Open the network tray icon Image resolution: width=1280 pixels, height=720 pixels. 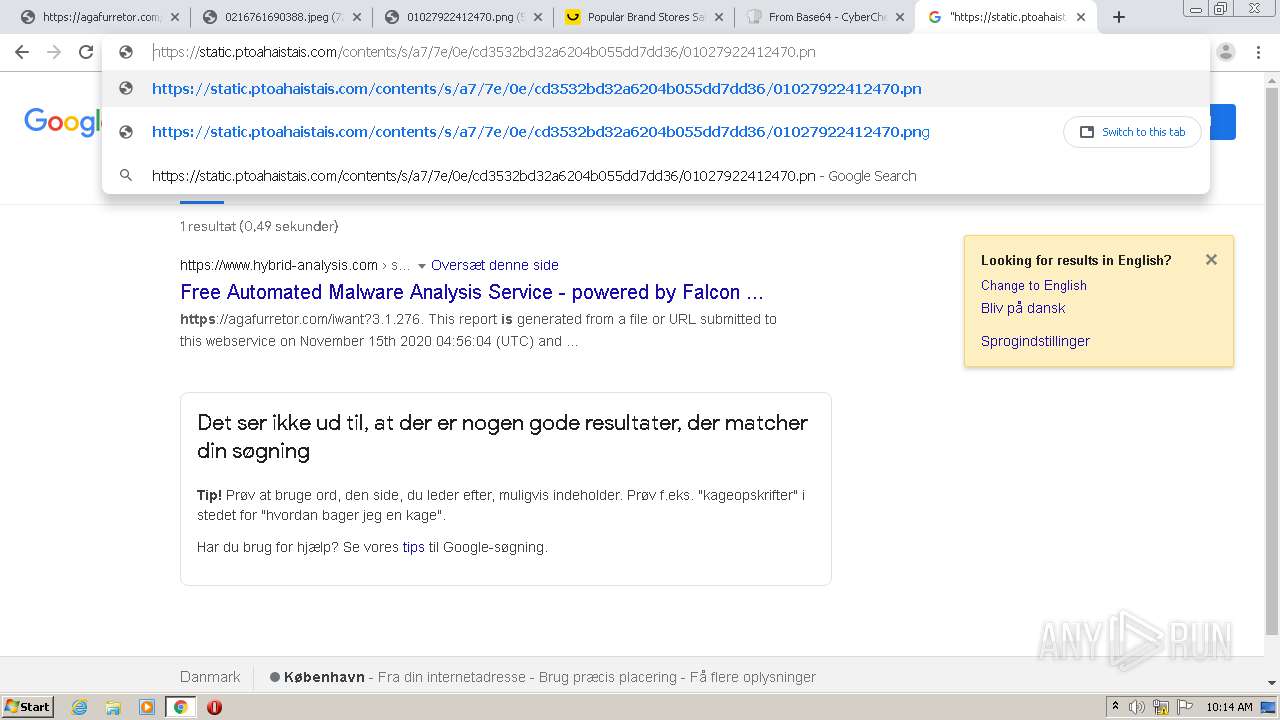click(1161, 707)
